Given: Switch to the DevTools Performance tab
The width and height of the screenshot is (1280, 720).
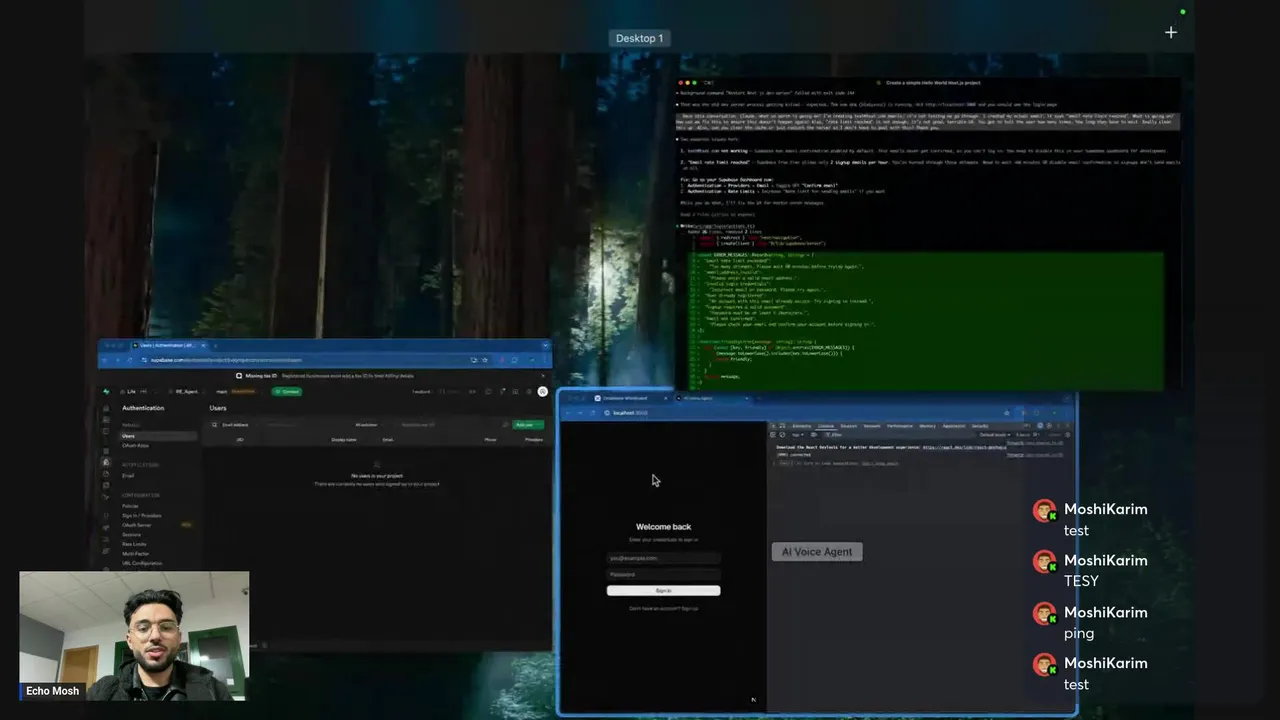Looking at the screenshot, I should tap(900, 426).
